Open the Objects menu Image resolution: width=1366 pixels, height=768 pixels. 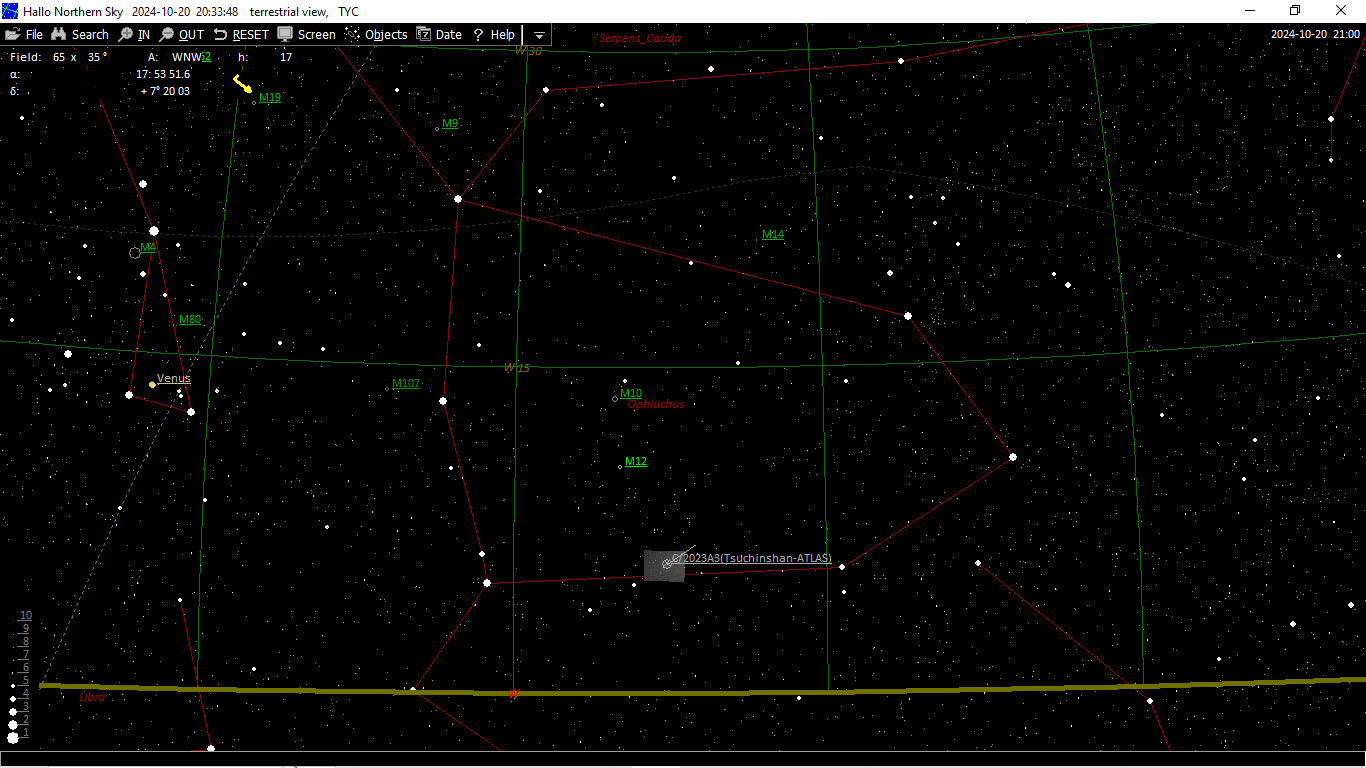pyautogui.click(x=376, y=34)
